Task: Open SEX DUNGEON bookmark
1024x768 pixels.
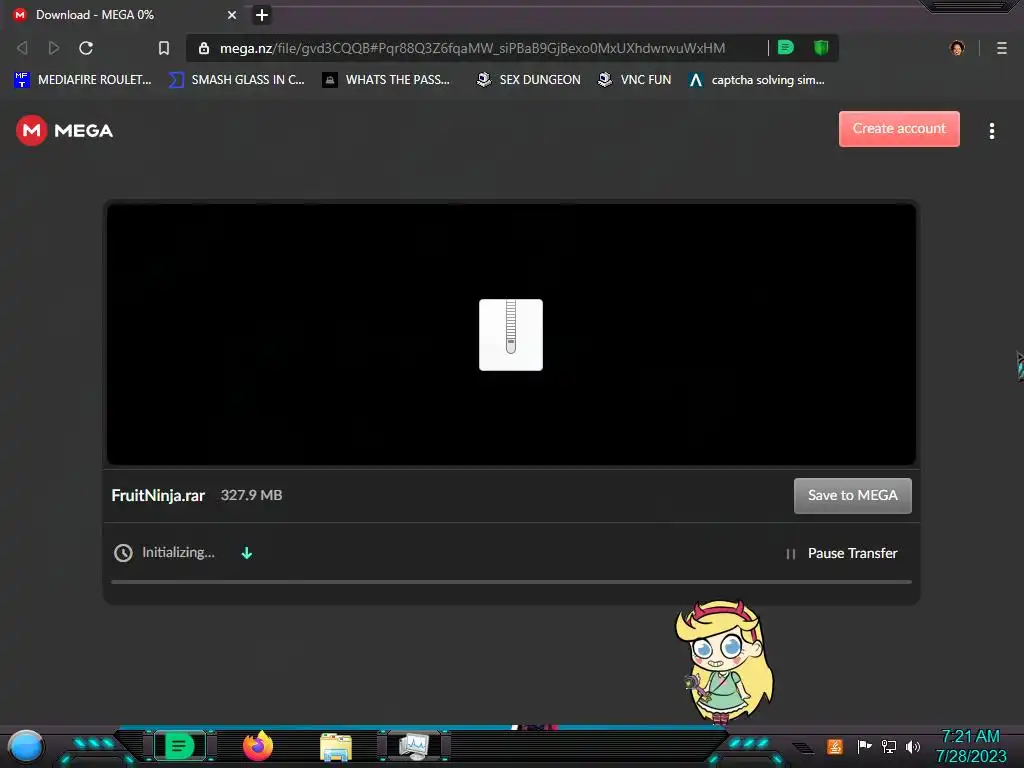Action: [x=528, y=80]
